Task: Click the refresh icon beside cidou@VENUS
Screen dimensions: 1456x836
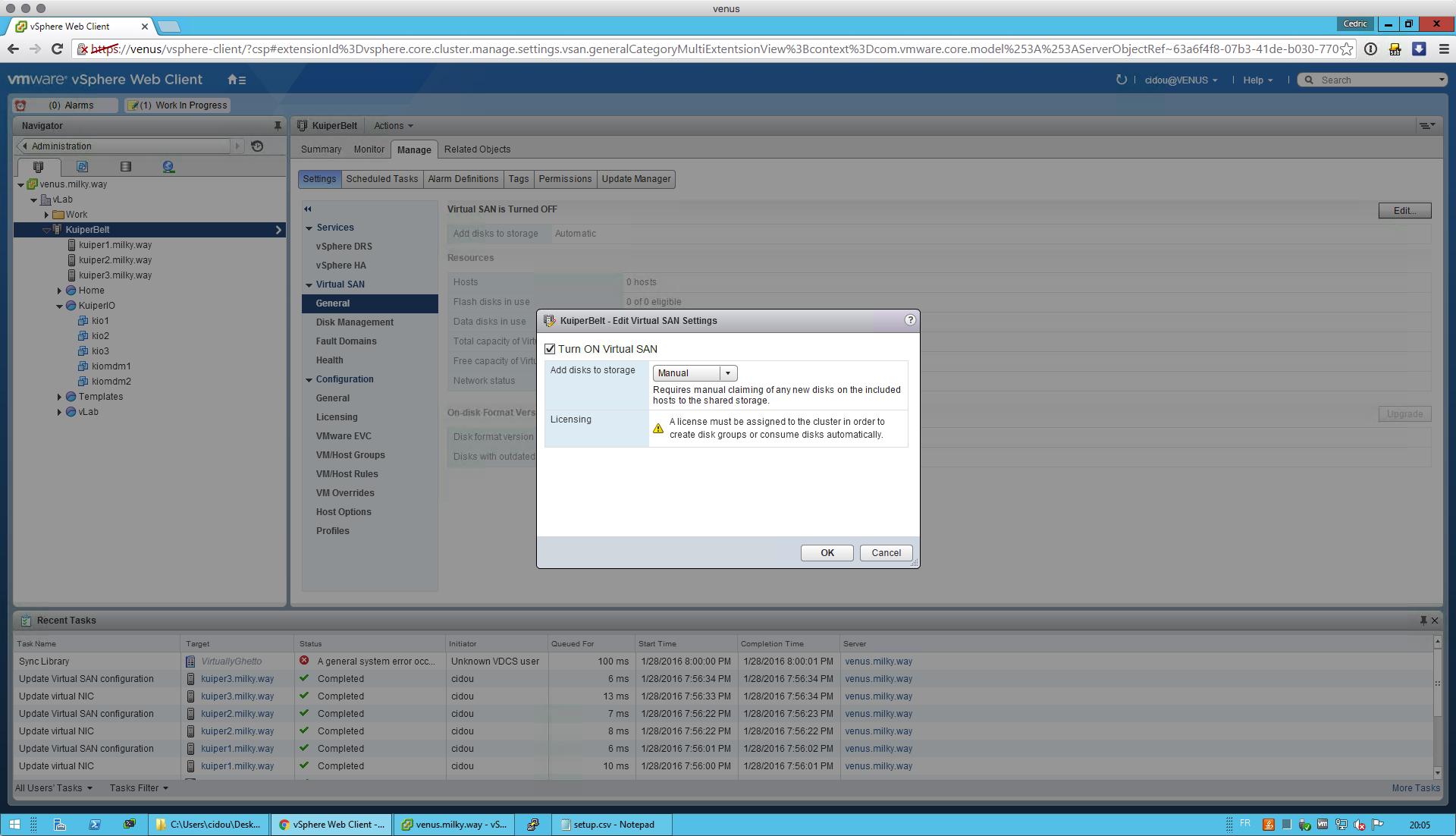Action: pyautogui.click(x=1121, y=80)
